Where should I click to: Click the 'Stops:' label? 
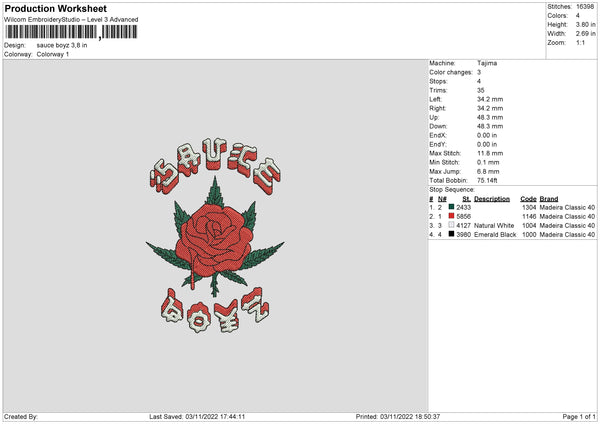[438, 81]
